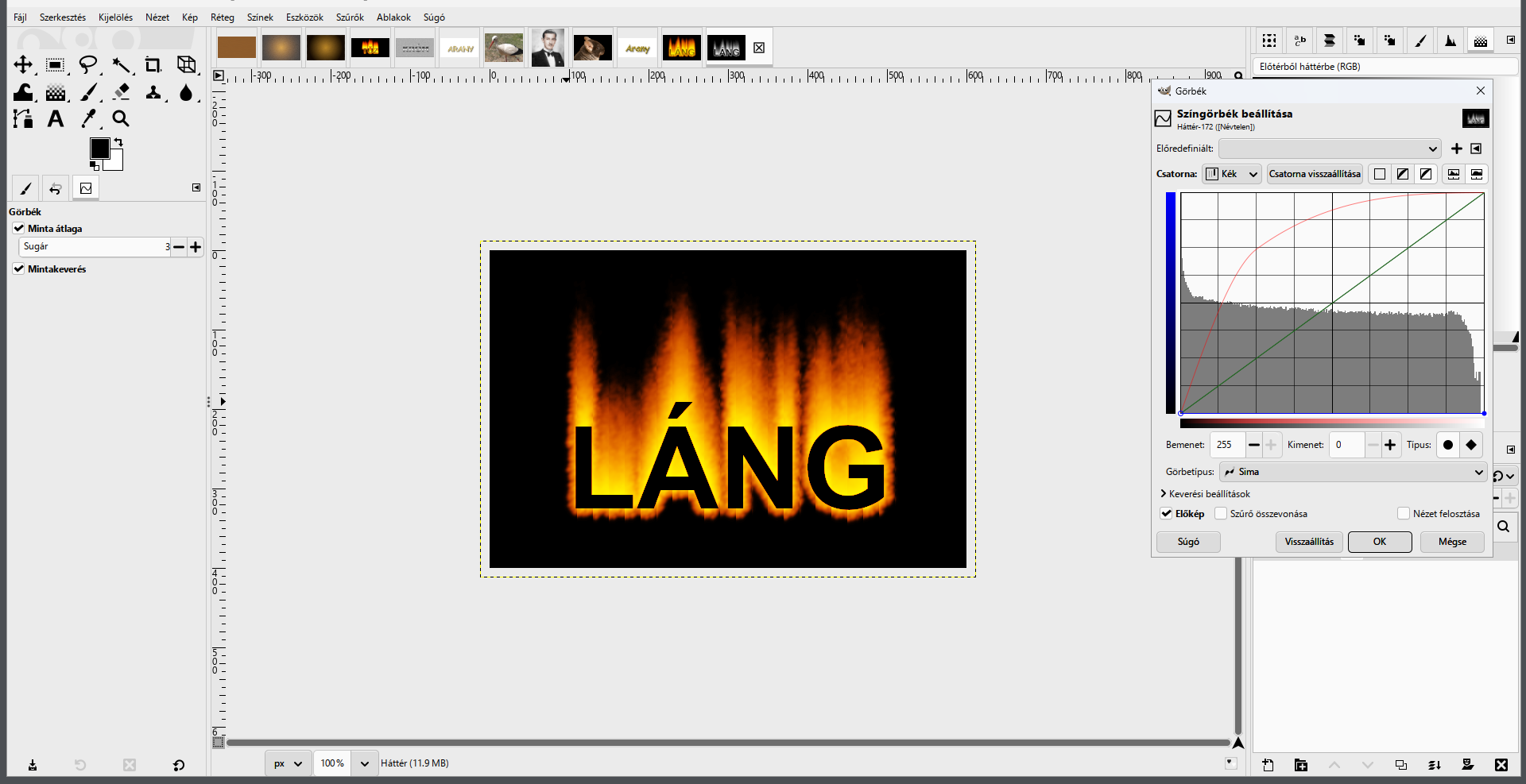Select the Text tool
This screenshot has height=784, width=1526.
point(56,119)
